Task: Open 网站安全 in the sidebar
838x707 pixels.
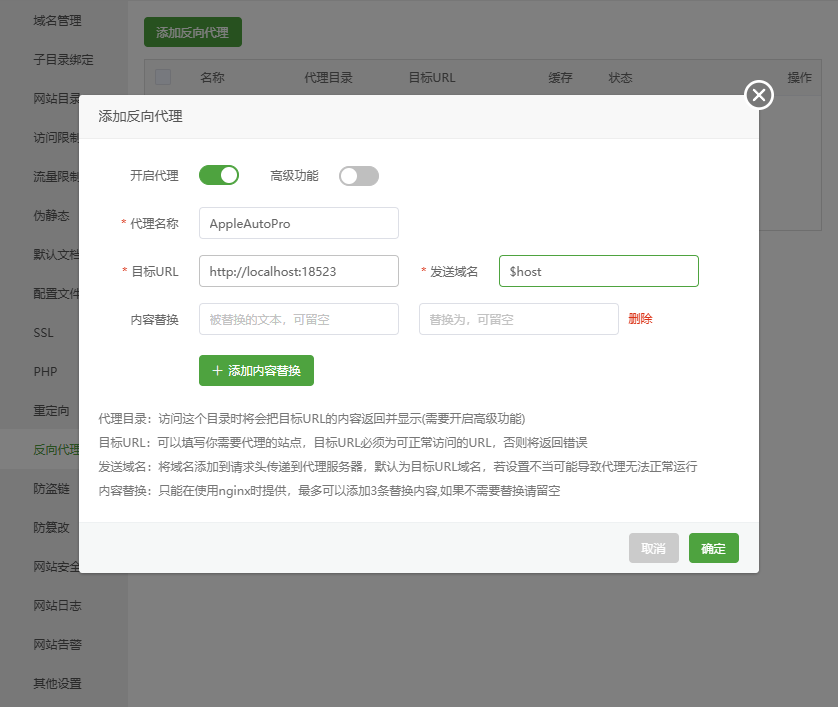Action: (x=56, y=567)
